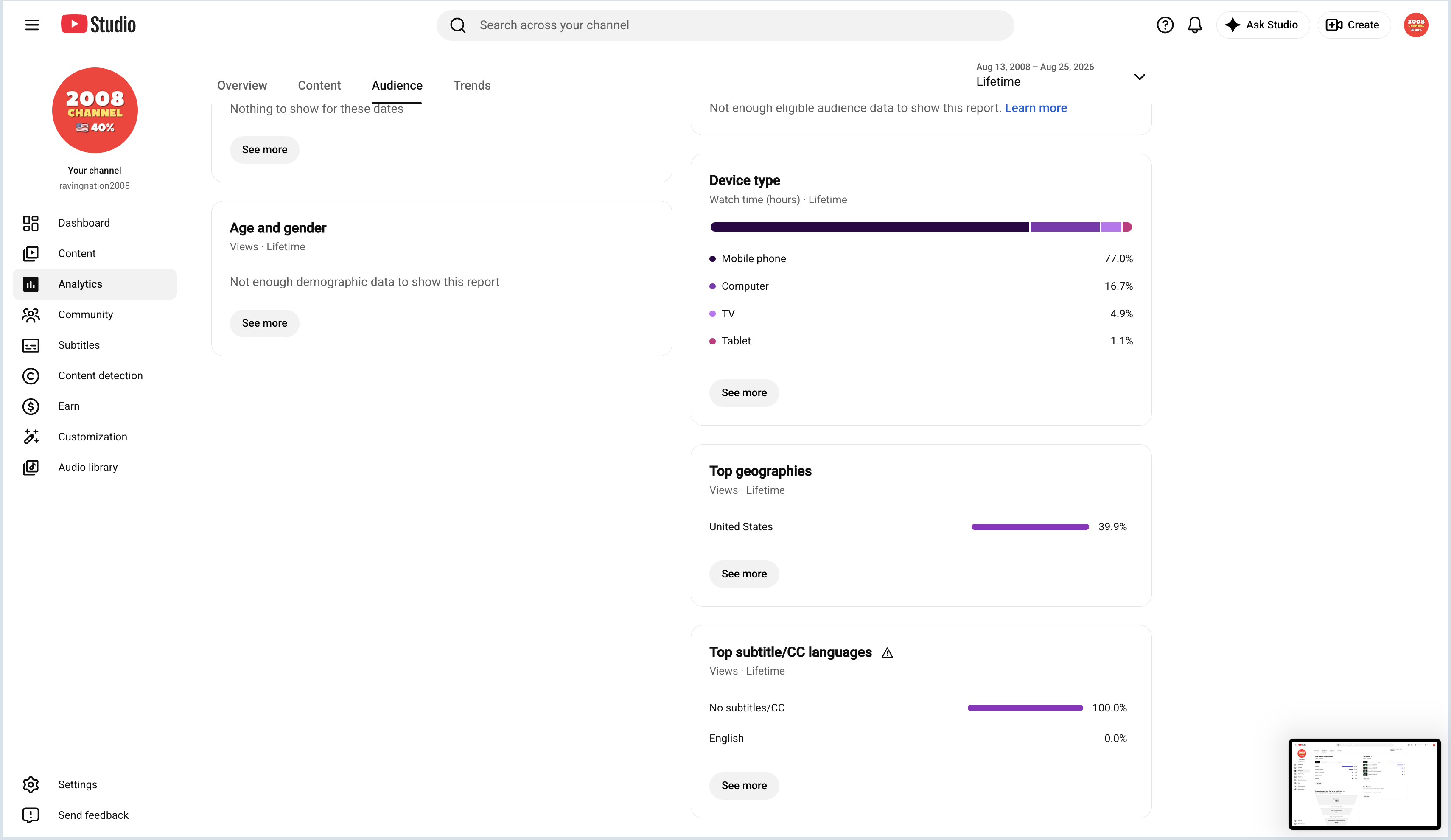Click the Settings gear icon

31,784
